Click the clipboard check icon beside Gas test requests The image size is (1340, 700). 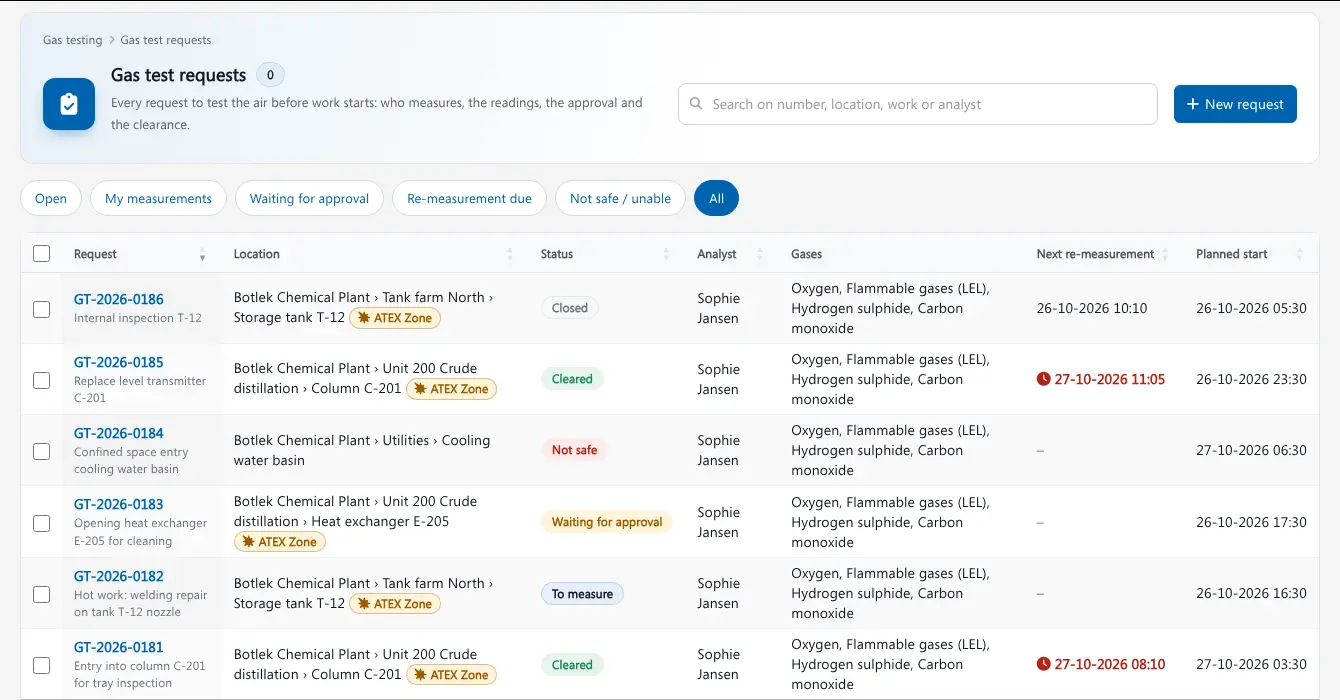(69, 104)
